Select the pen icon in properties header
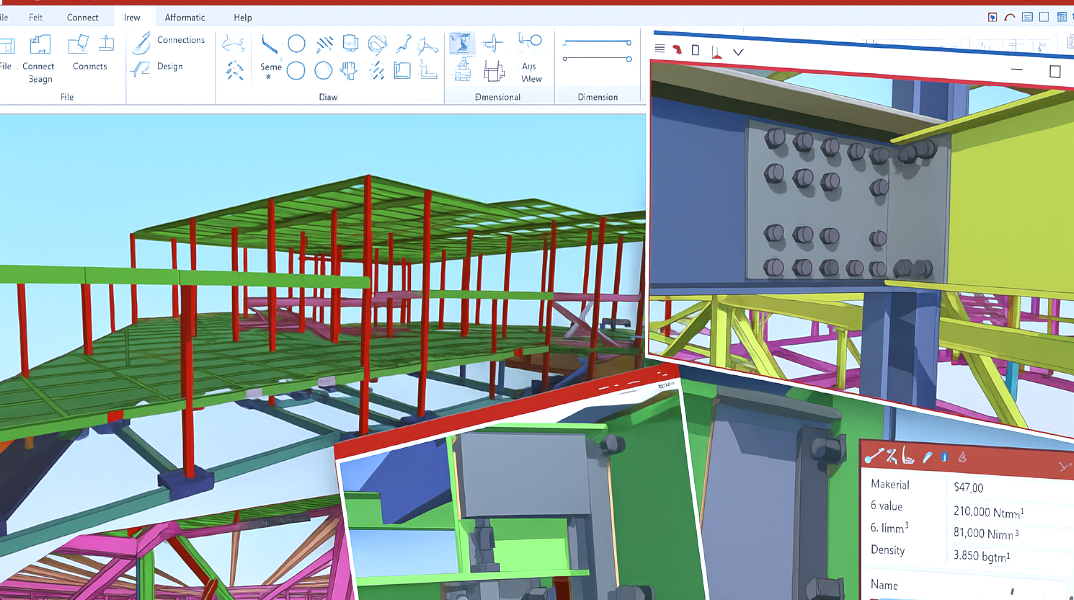The image size is (1074, 600). pos(927,456)
